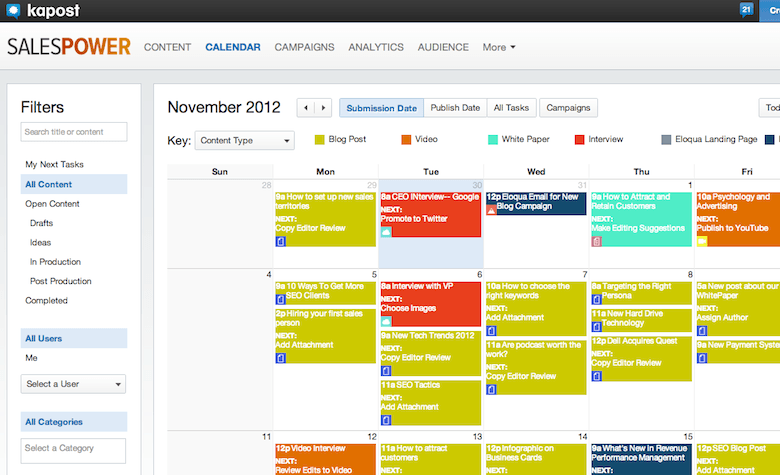Filter by Completed content
Image resolution: width=780 pixels, height=475 pixels.
click(x=46, y=300)
